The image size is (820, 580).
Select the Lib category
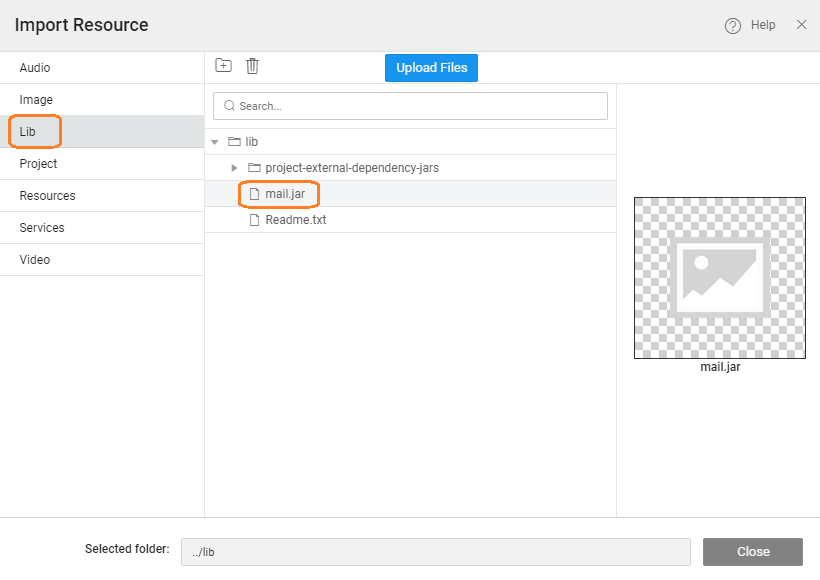pos(28,132)
